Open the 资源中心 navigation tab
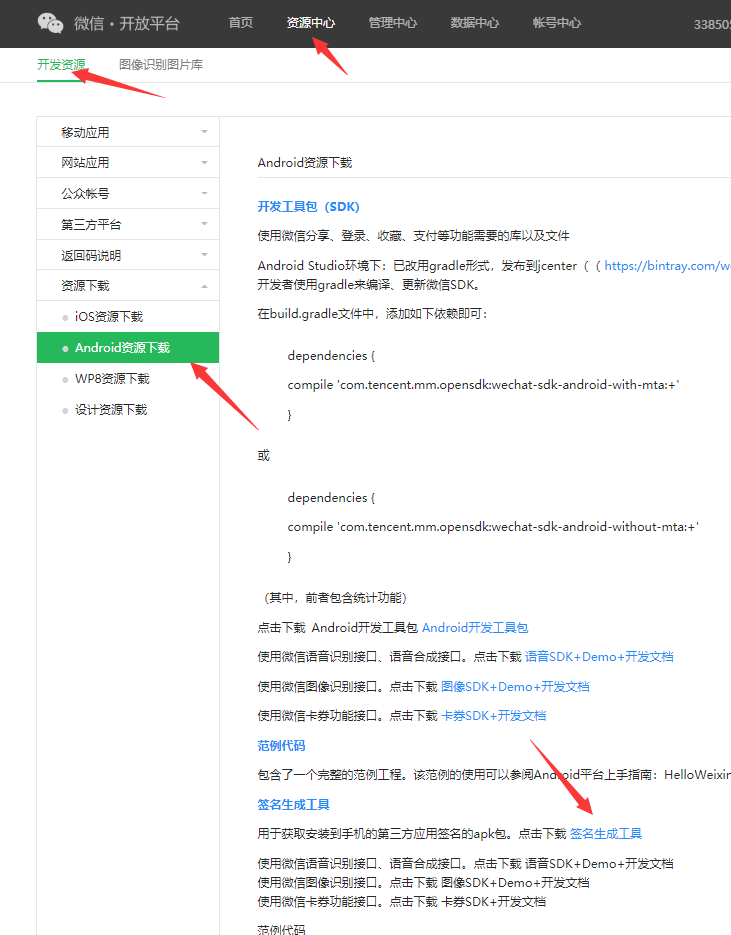 (310, 23)
